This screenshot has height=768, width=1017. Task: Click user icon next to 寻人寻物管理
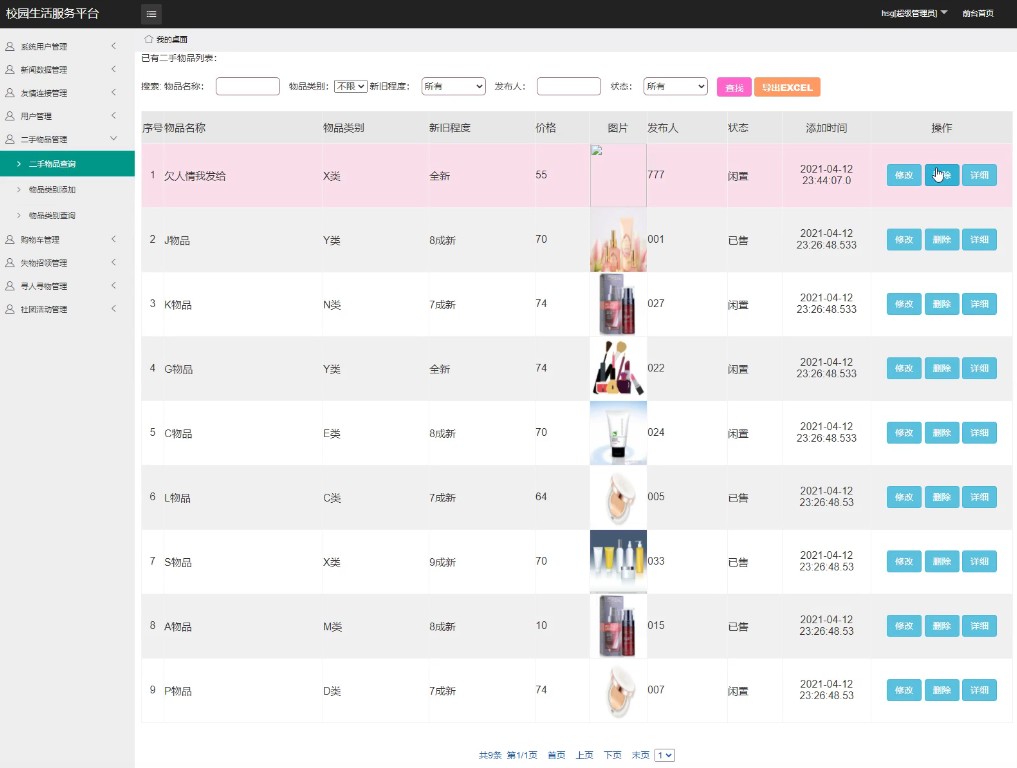point(10,286)
